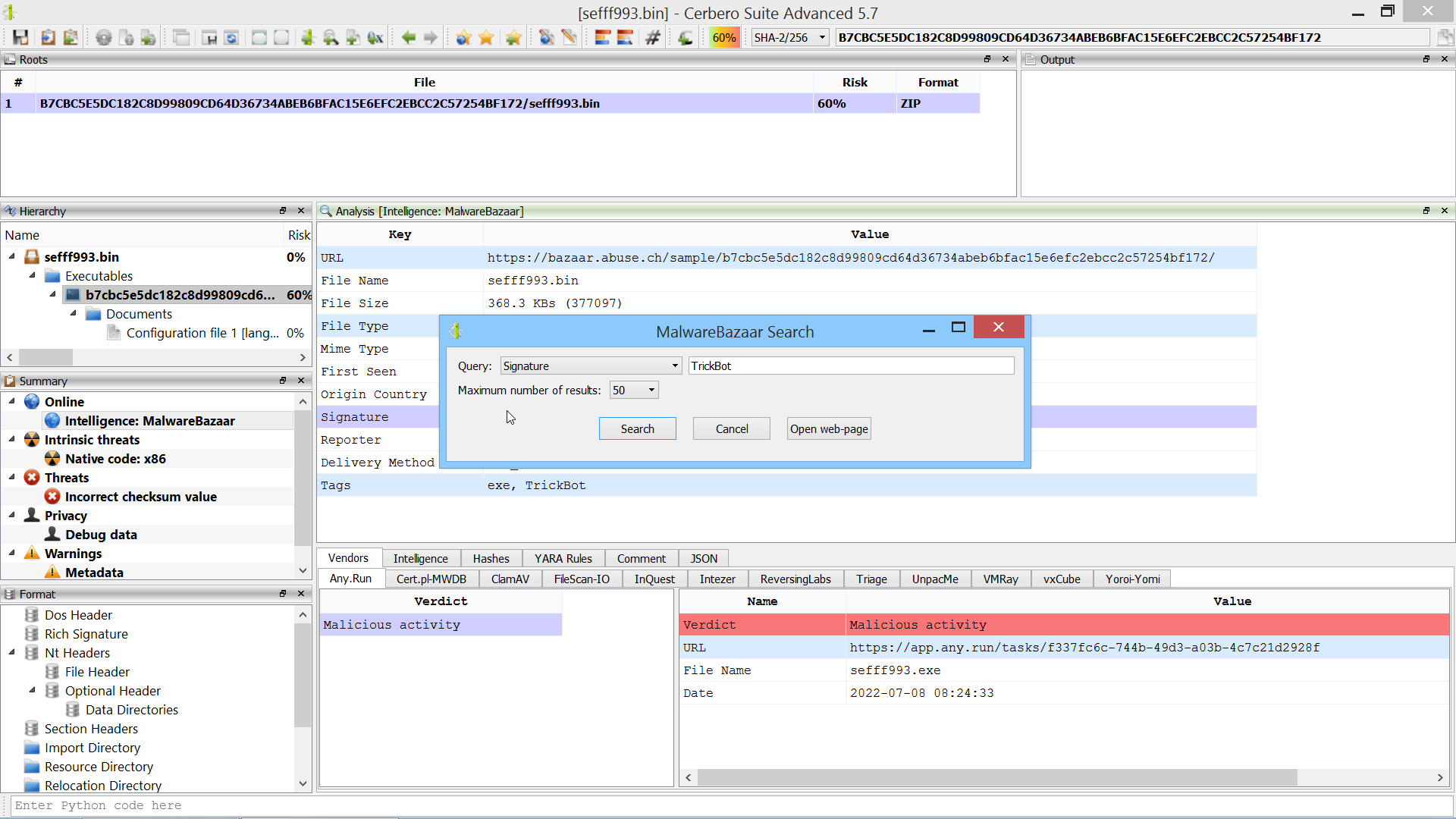Click the Save project toolbar icon
The width and height of the screenshot is (1456, 819).
pos(20,37)
